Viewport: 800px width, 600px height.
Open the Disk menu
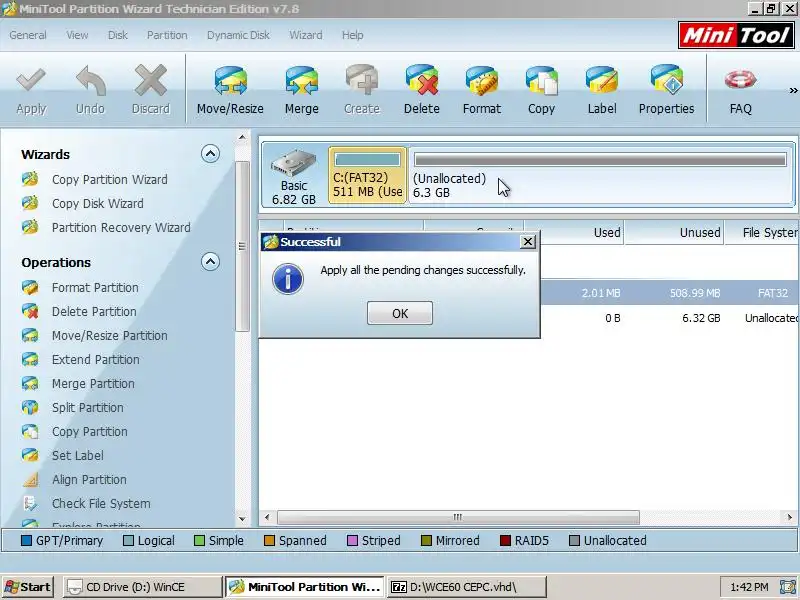click(117, 35)
